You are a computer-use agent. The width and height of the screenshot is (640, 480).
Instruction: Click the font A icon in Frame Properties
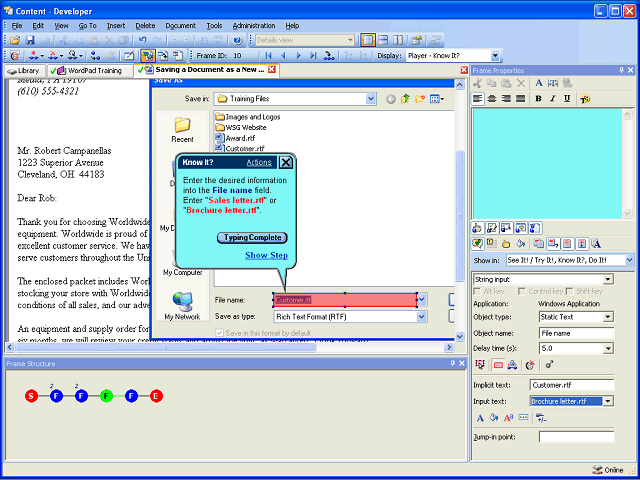tap(539, 83)
